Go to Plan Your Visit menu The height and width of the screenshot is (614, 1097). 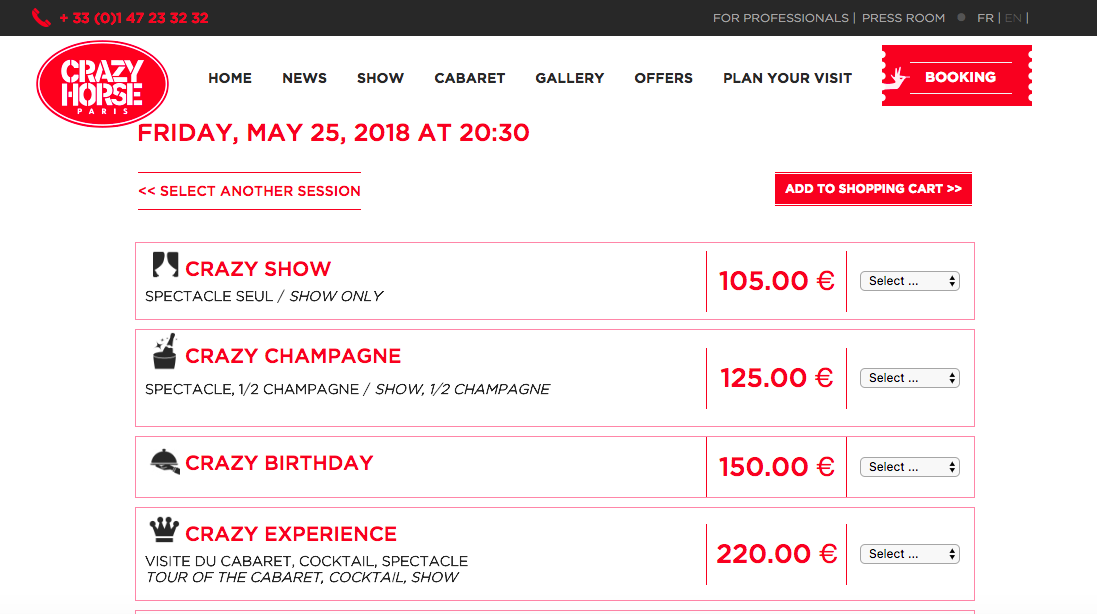tap(787, 78)
